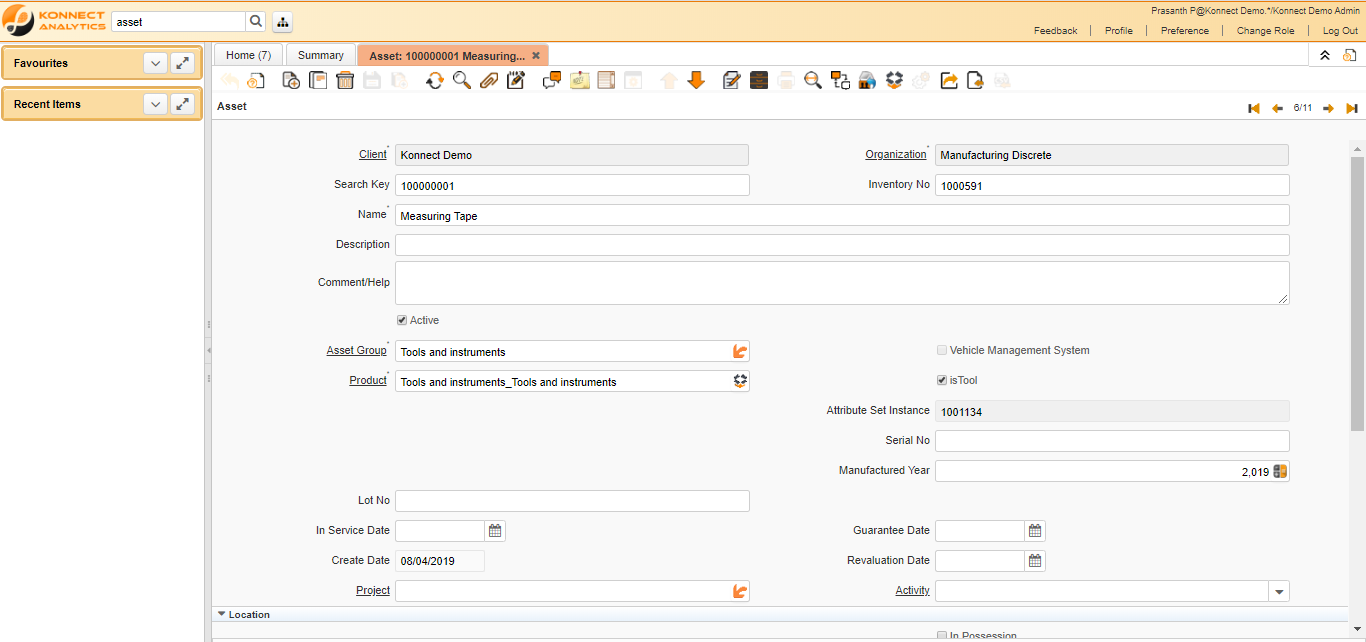
Task: Click the file with arrow icon in toolbar
Action: click(x=975, y=80)
